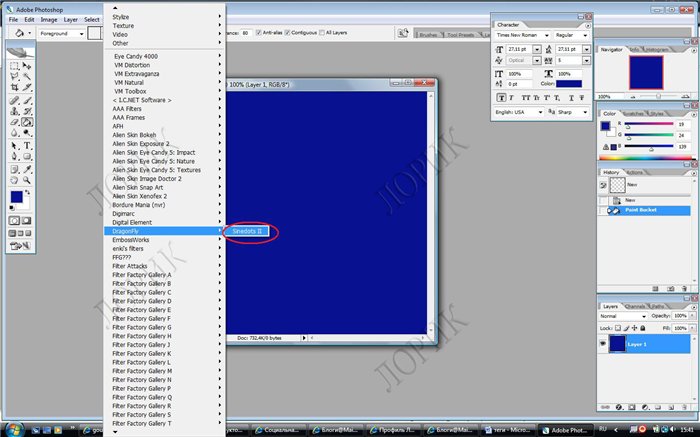Viewport: 700px width, 437px height.
Task: Select the Clone Stamp tool
Action: click(x=14, y=111)
